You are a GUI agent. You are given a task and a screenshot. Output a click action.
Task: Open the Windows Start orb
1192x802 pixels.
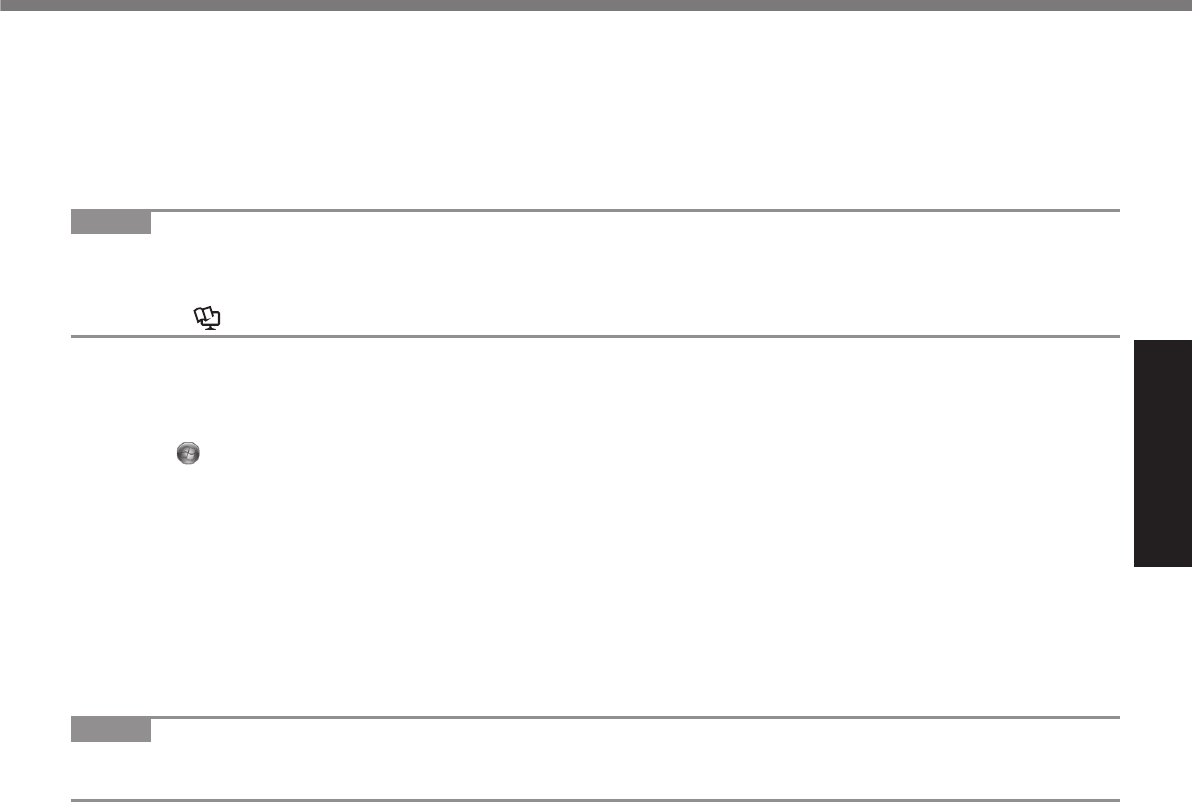tap(187, 453)
